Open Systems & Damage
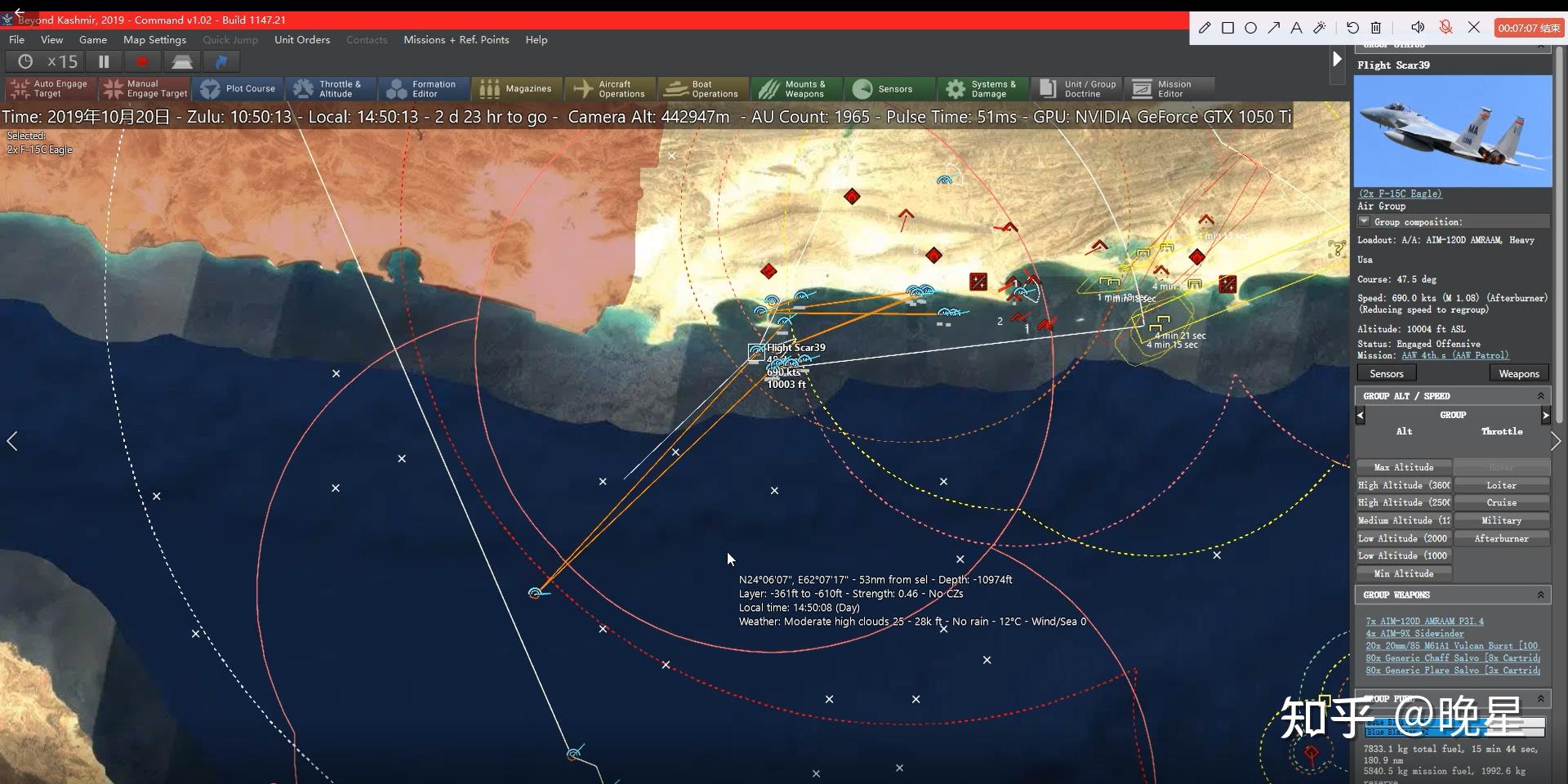The image size is (1568, 784). point(983,88)
